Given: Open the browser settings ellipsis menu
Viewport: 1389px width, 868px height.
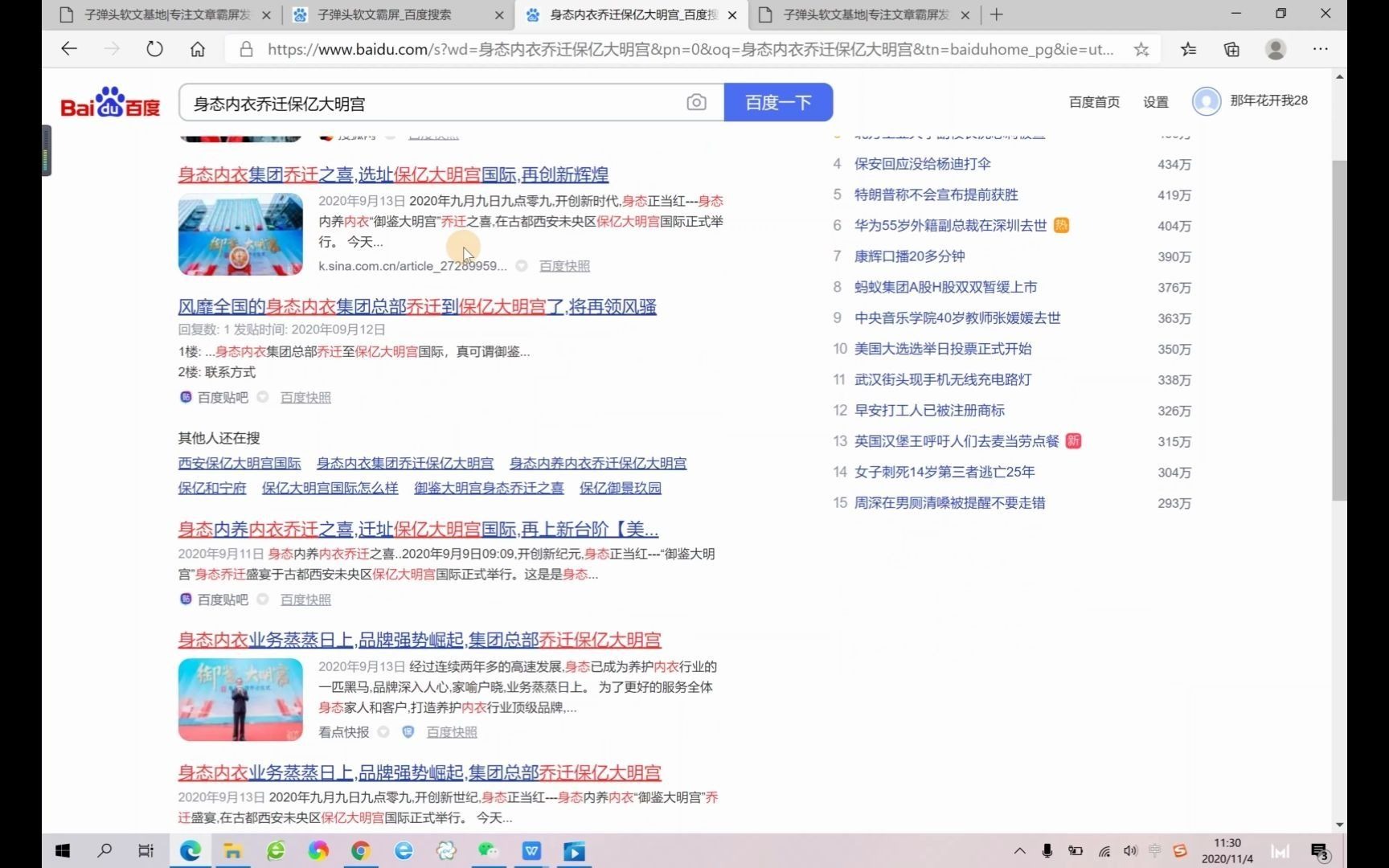Looking at the screenshot, I should point(1320,49).
